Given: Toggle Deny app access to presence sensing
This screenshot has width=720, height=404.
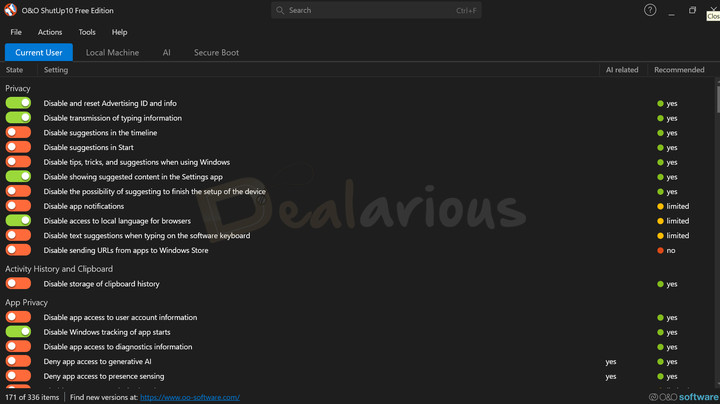Looking at the screenshot, I should pyautogui.click(x=18, y=376).
